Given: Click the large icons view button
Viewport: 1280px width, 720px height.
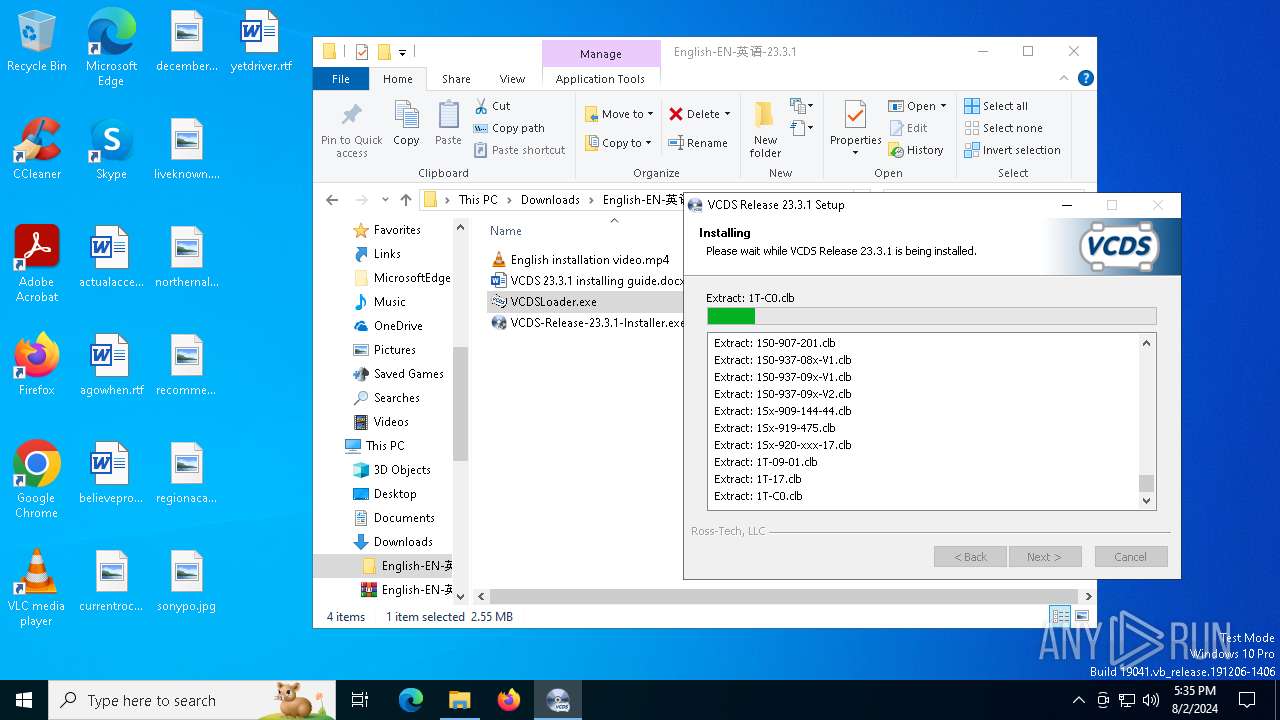Looking at the screenshot, I should 1081,616.
